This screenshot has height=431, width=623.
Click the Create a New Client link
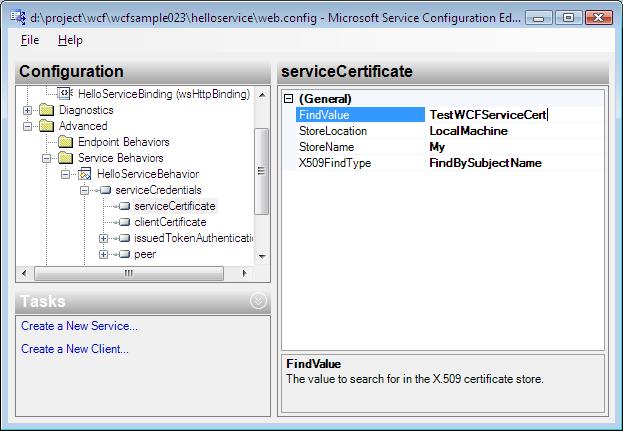coord(75,349)
